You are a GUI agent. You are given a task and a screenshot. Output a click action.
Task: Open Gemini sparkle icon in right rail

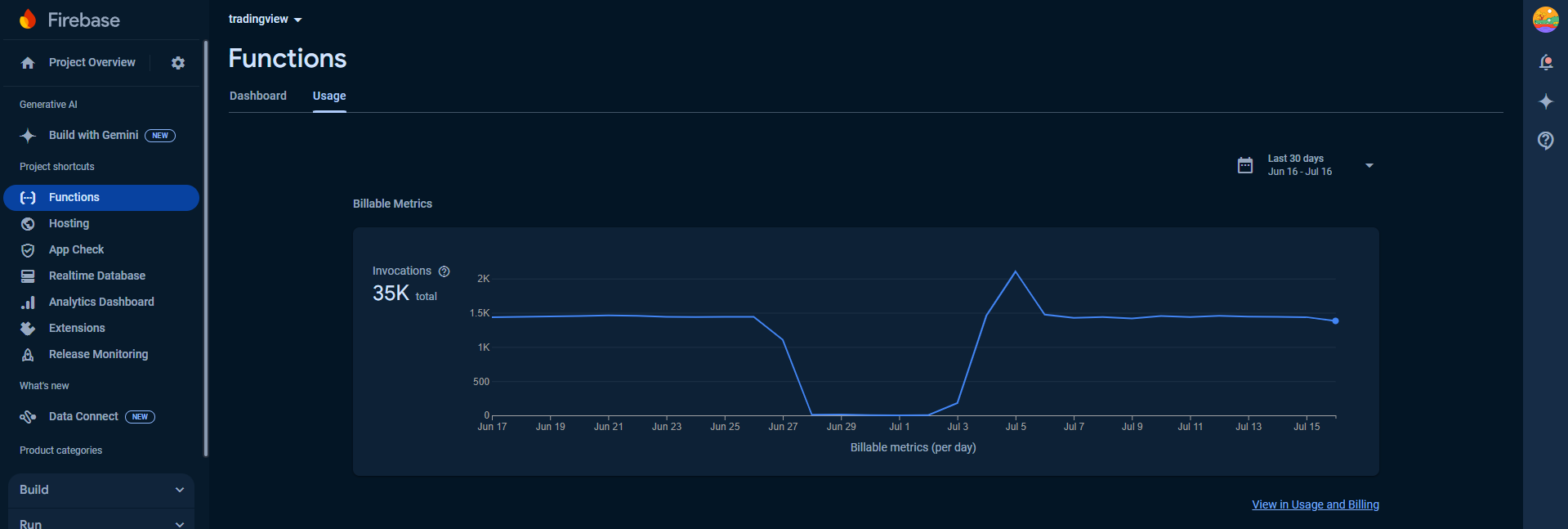click(1545, 101)
